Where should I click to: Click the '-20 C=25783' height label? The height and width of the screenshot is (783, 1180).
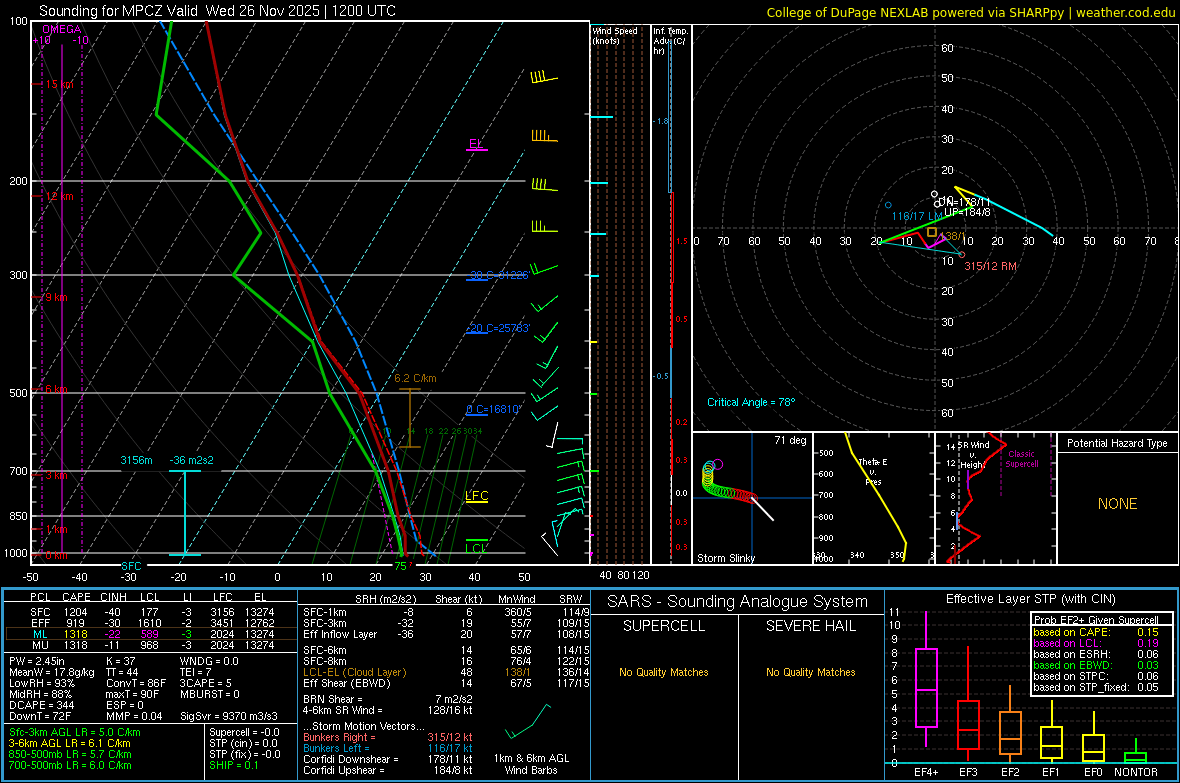pos(497,328)
